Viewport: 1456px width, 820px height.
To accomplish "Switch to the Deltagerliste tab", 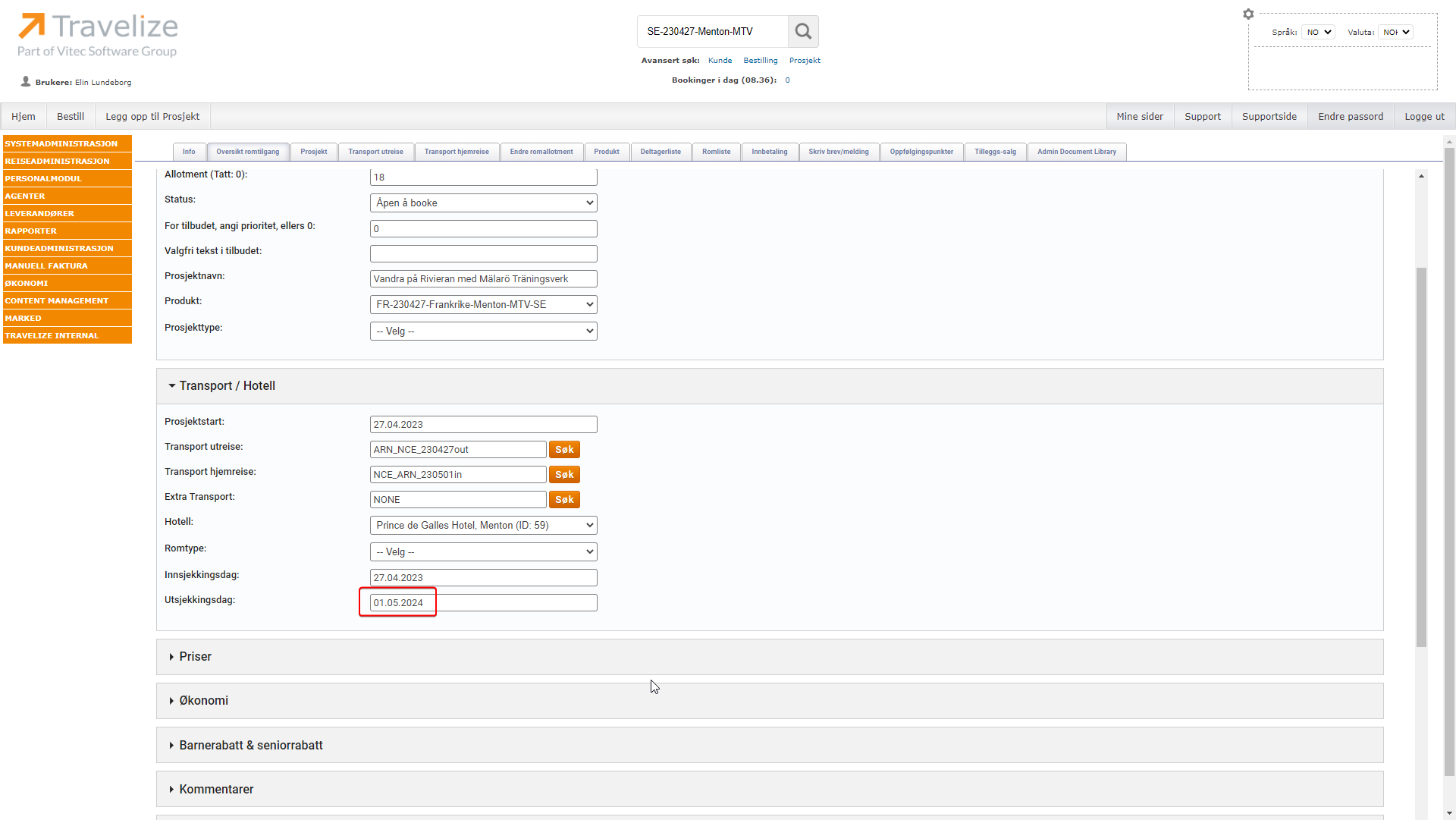I will tap(660, 152).
